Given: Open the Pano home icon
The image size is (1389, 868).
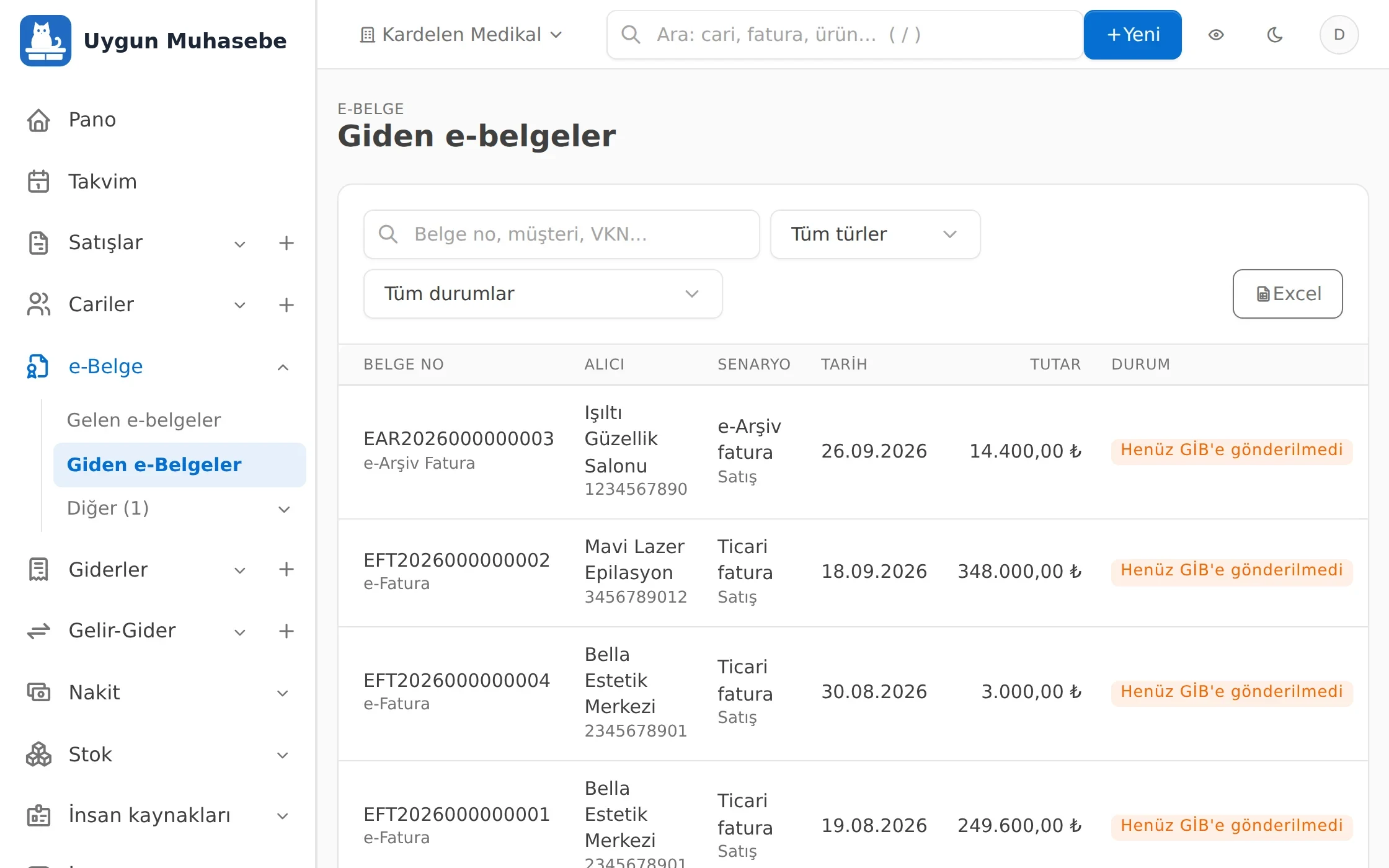Looking at the screenshot, I should [x=38, y=120].
